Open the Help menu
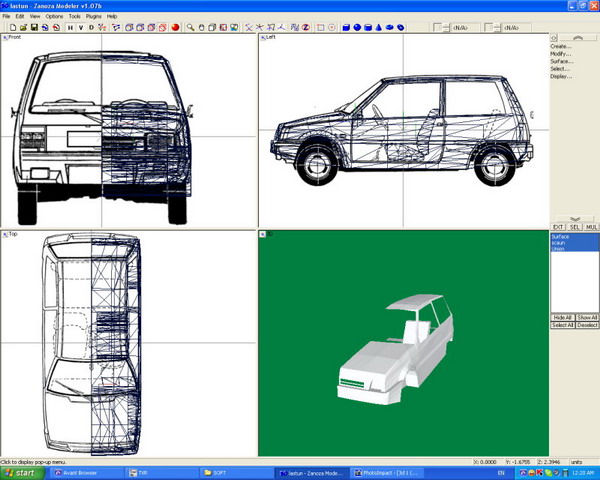The height and width of the screenshot is (480, 600). [112, 16]
